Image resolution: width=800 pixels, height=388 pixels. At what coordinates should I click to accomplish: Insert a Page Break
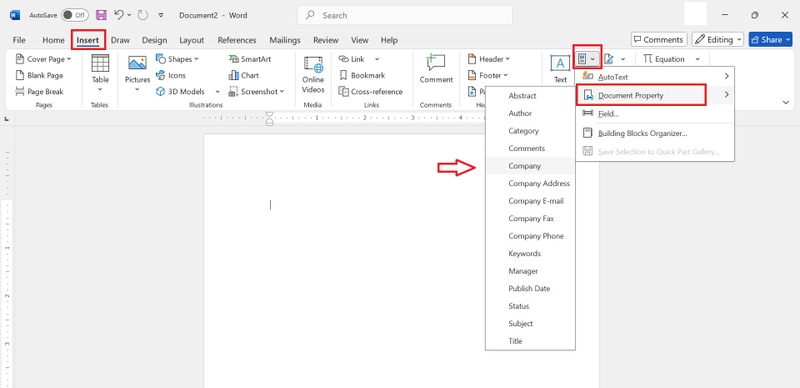[x=40, y=92]
